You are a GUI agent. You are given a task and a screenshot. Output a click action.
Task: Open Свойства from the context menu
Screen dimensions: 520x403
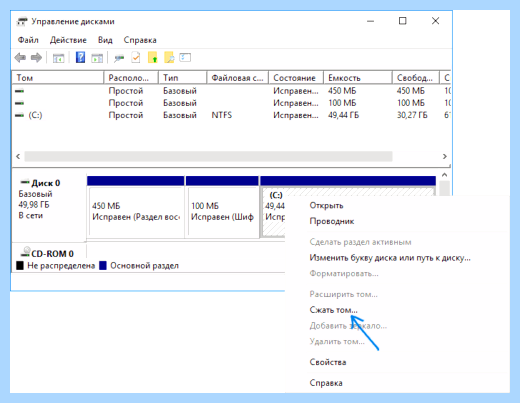328,362
